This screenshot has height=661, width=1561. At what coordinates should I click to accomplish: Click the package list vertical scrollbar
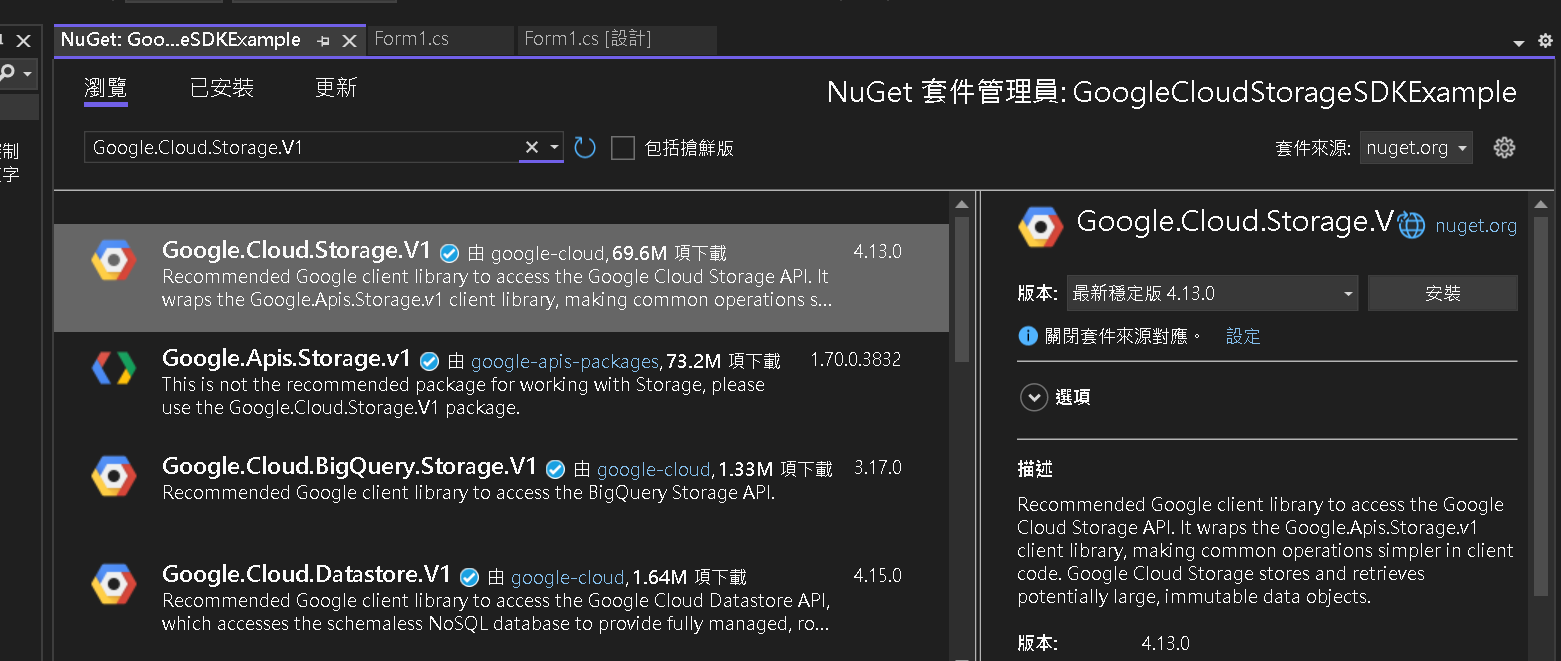point(961,290)
